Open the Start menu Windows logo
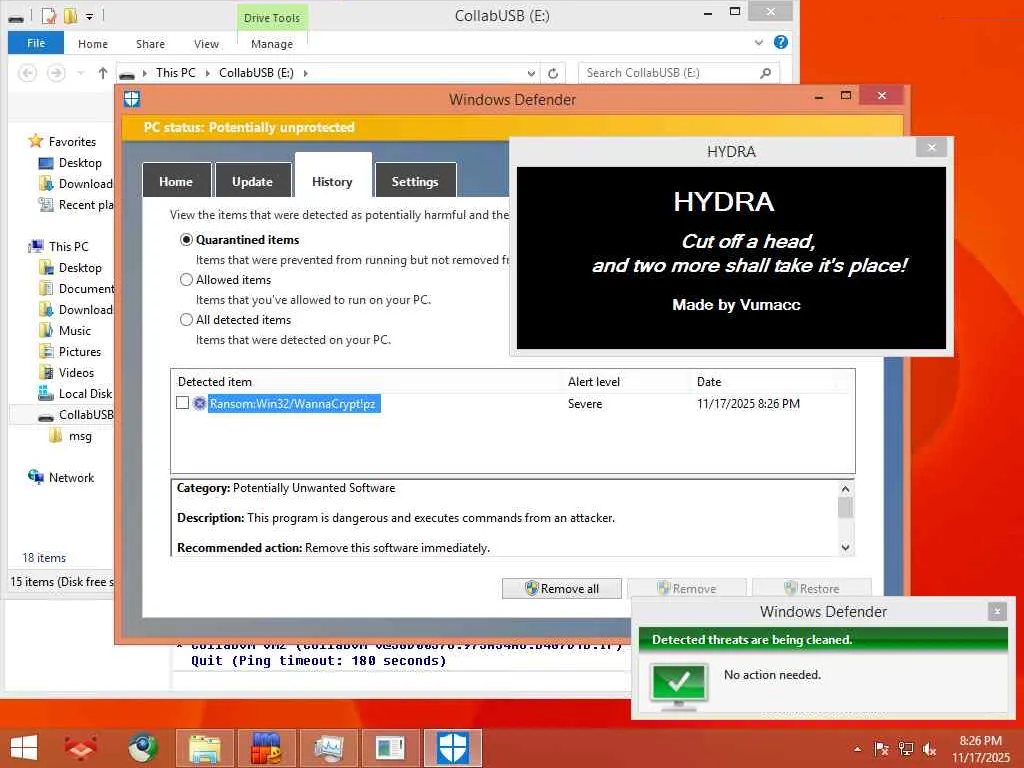 [24, 748]
